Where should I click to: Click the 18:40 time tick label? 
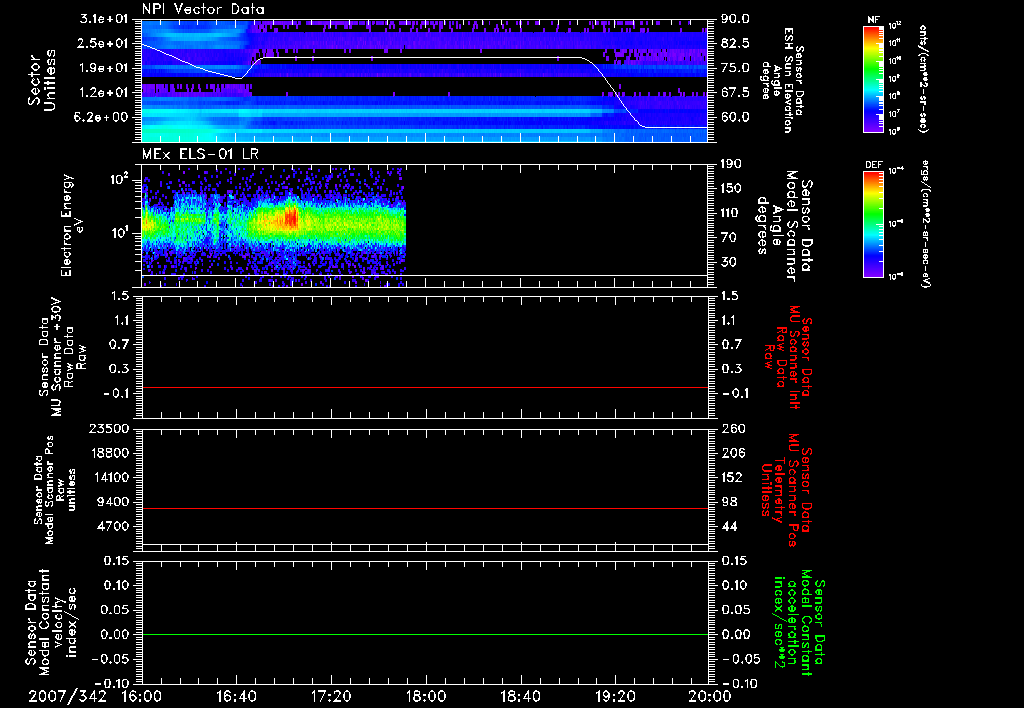tap(520, 696)
